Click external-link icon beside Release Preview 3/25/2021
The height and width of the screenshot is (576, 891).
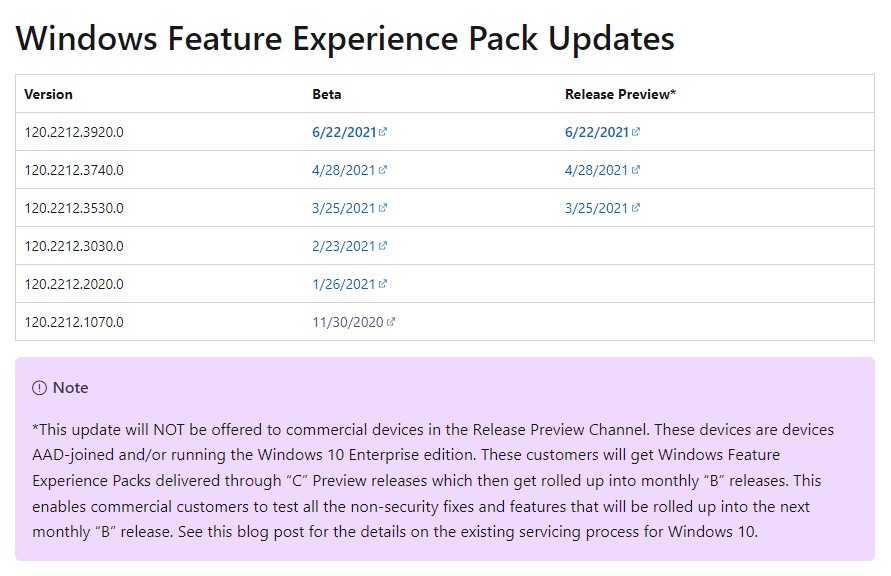[636, 208]
